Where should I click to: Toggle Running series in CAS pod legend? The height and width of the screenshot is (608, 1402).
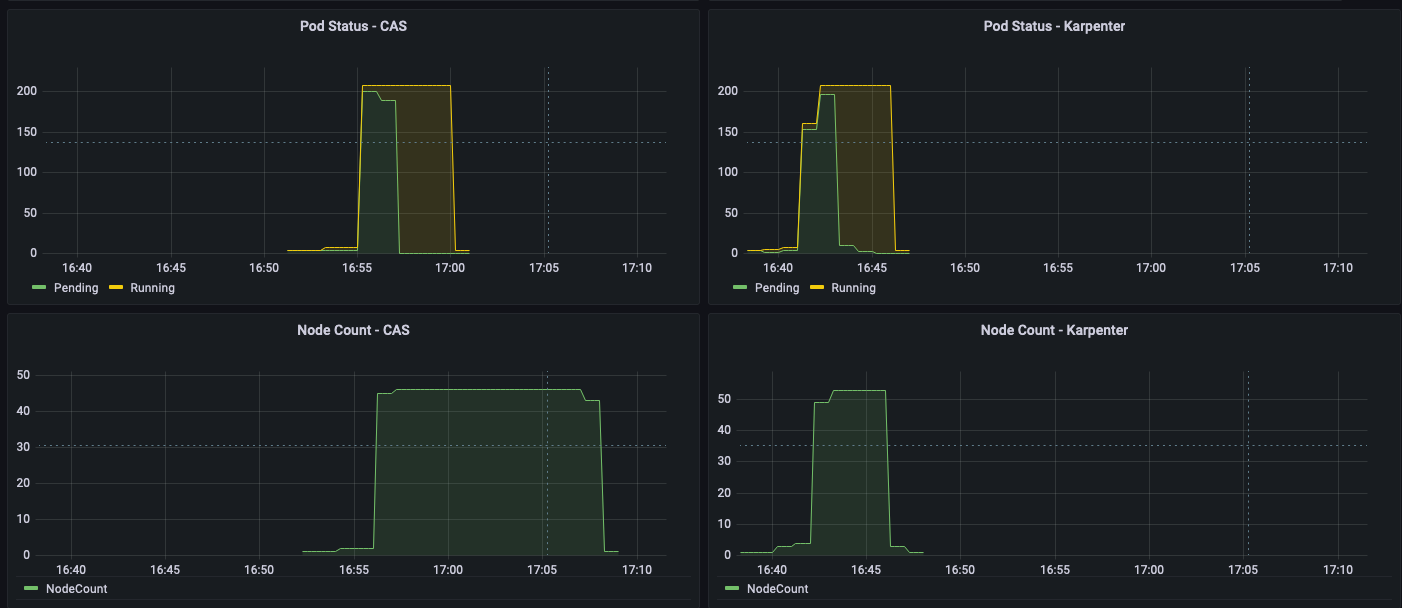tap(153, 288)
